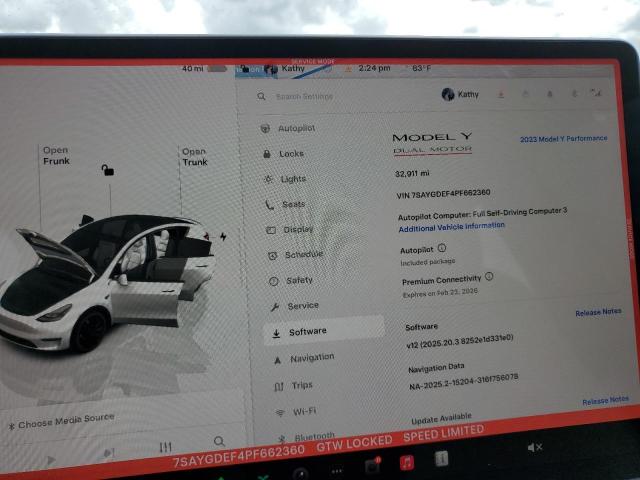Tap the charge port lightning bolt icon
This screenshot has height=480, width=640.
tap(223, 236)
